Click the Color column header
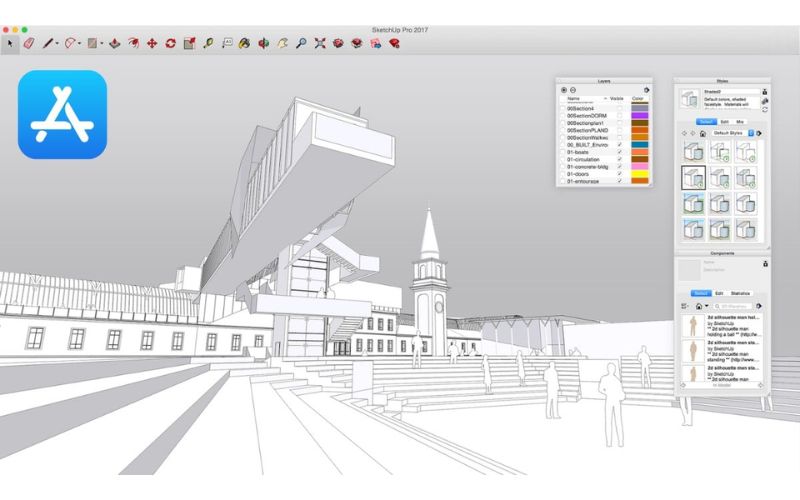Viewport: 800px width, 500px height. [x=638, y=98]
